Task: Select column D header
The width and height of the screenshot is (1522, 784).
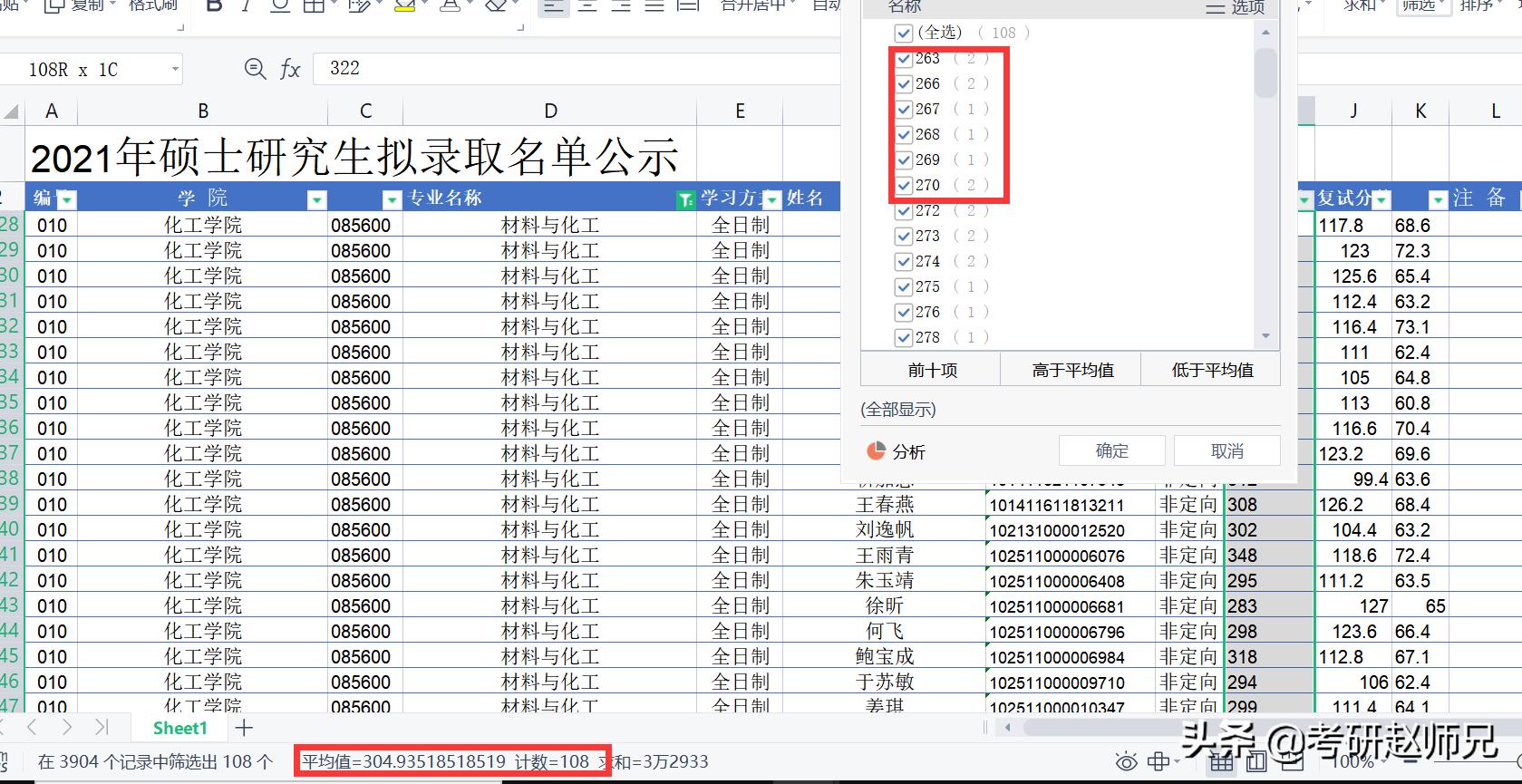Action: coord(550,111)
